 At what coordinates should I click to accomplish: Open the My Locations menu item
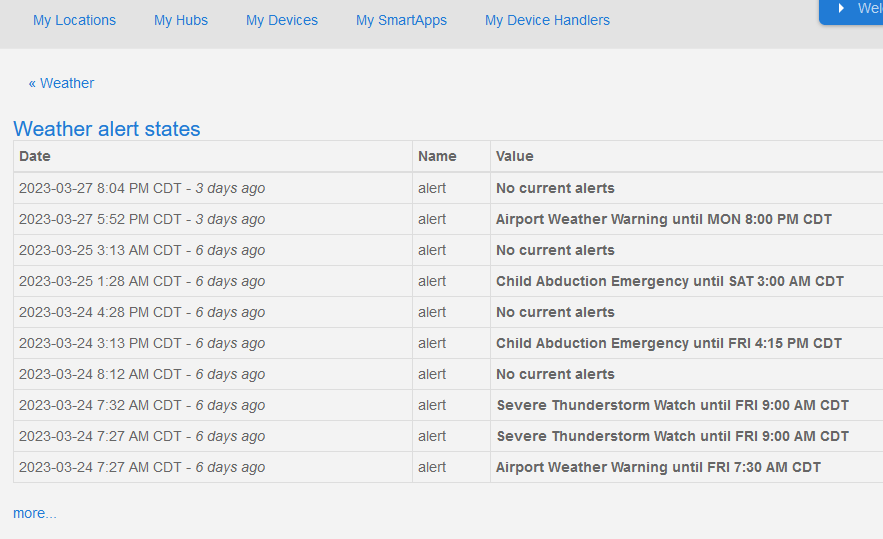click(x=74, y=20)
